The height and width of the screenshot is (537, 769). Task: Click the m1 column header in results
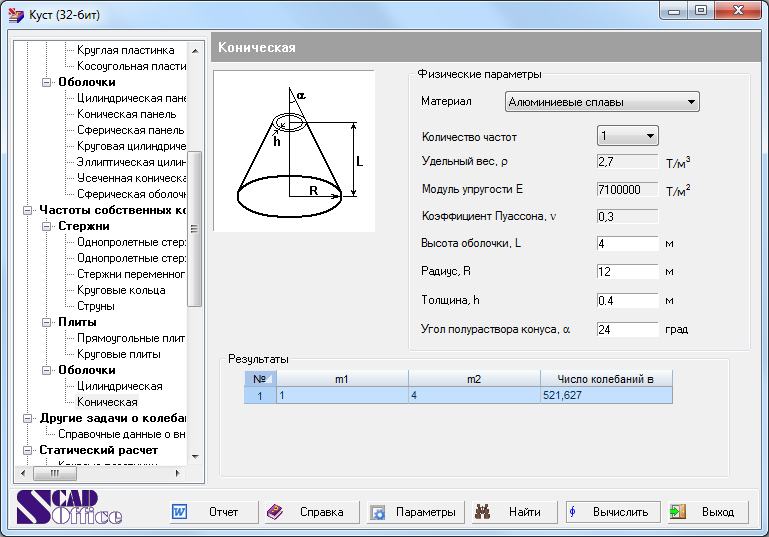[x=341, y=378]
